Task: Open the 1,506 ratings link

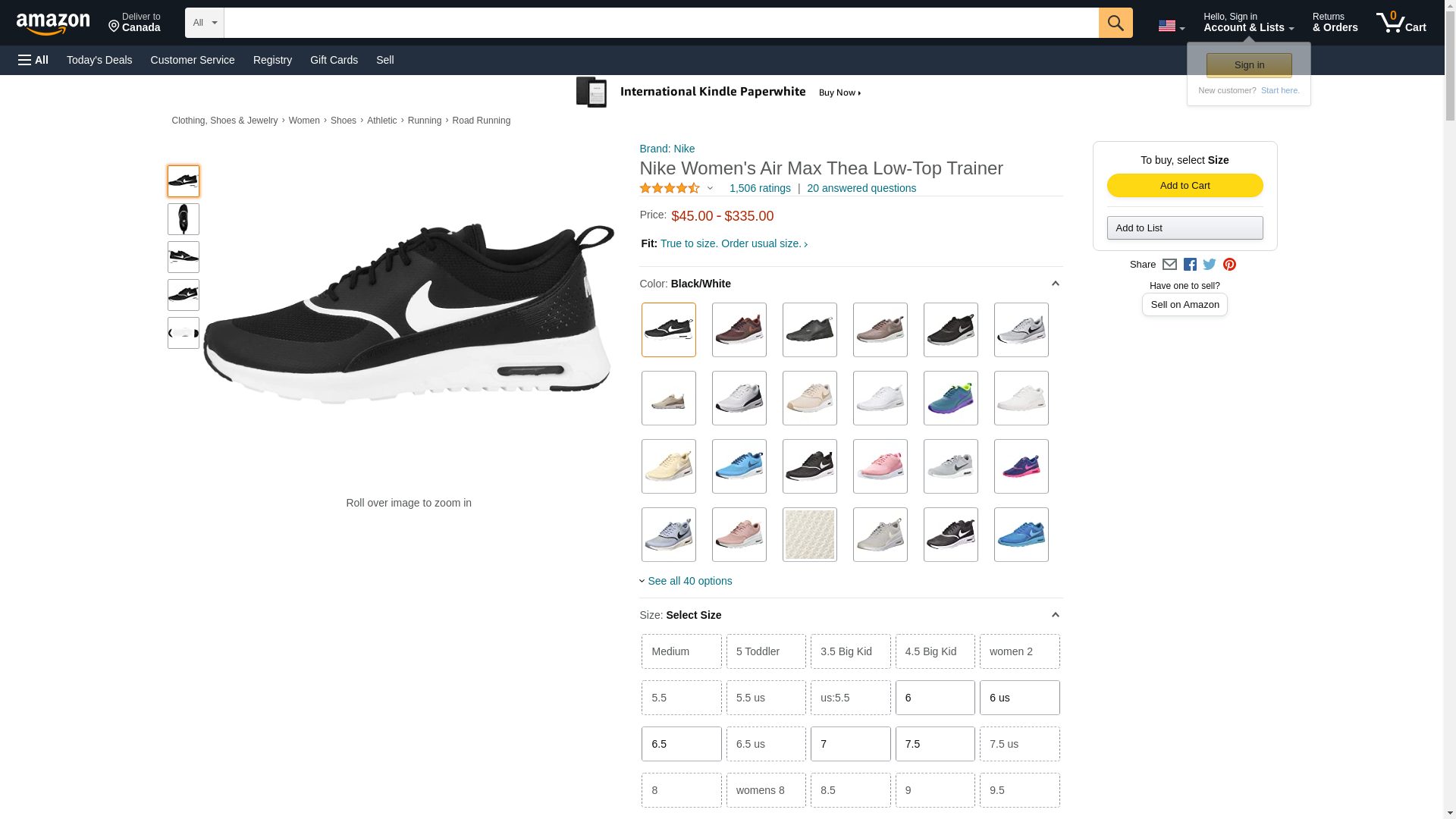Action: tap(759, 188)
